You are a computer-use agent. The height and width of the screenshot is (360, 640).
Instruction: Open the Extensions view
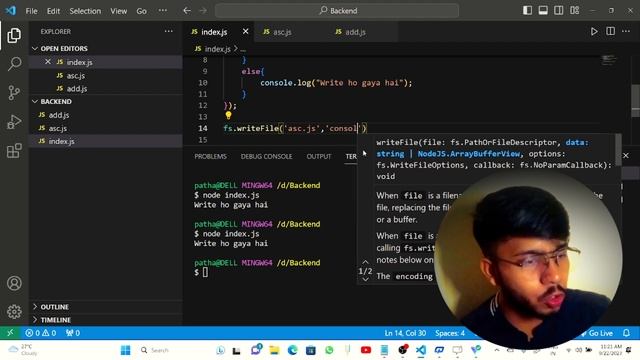coord(14,151)
